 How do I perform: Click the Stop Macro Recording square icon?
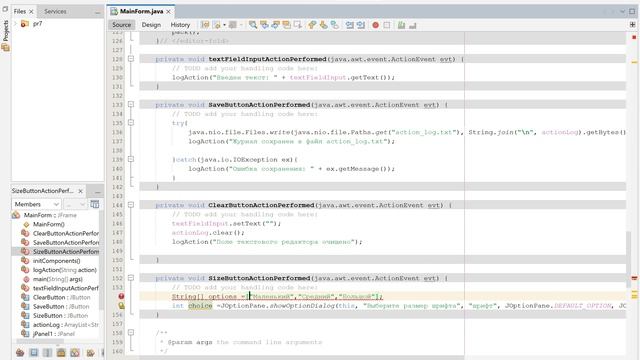click(x=387, y=25)
